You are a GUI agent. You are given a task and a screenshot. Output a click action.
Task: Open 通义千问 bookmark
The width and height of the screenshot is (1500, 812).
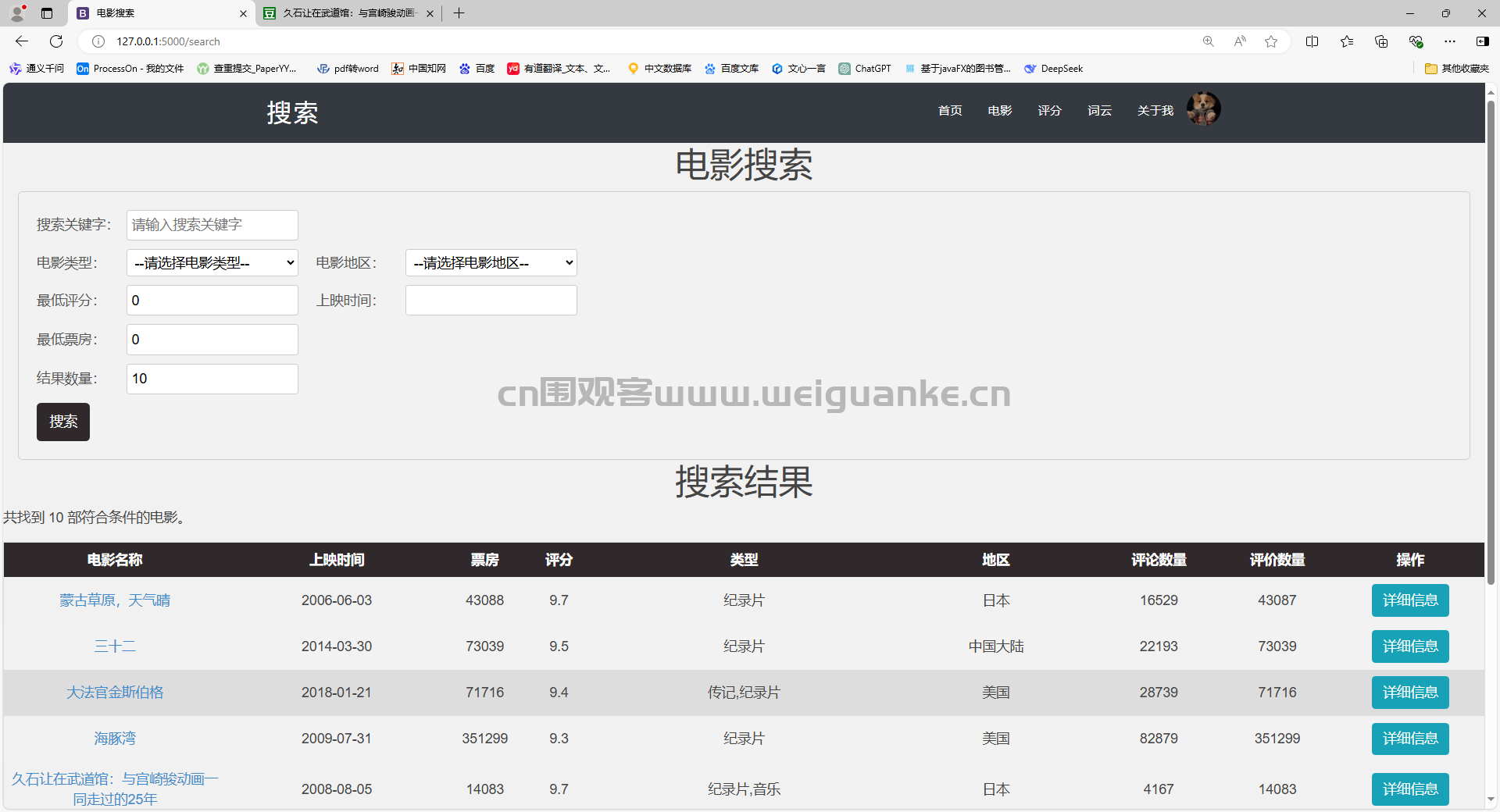[x=37, y=69]
